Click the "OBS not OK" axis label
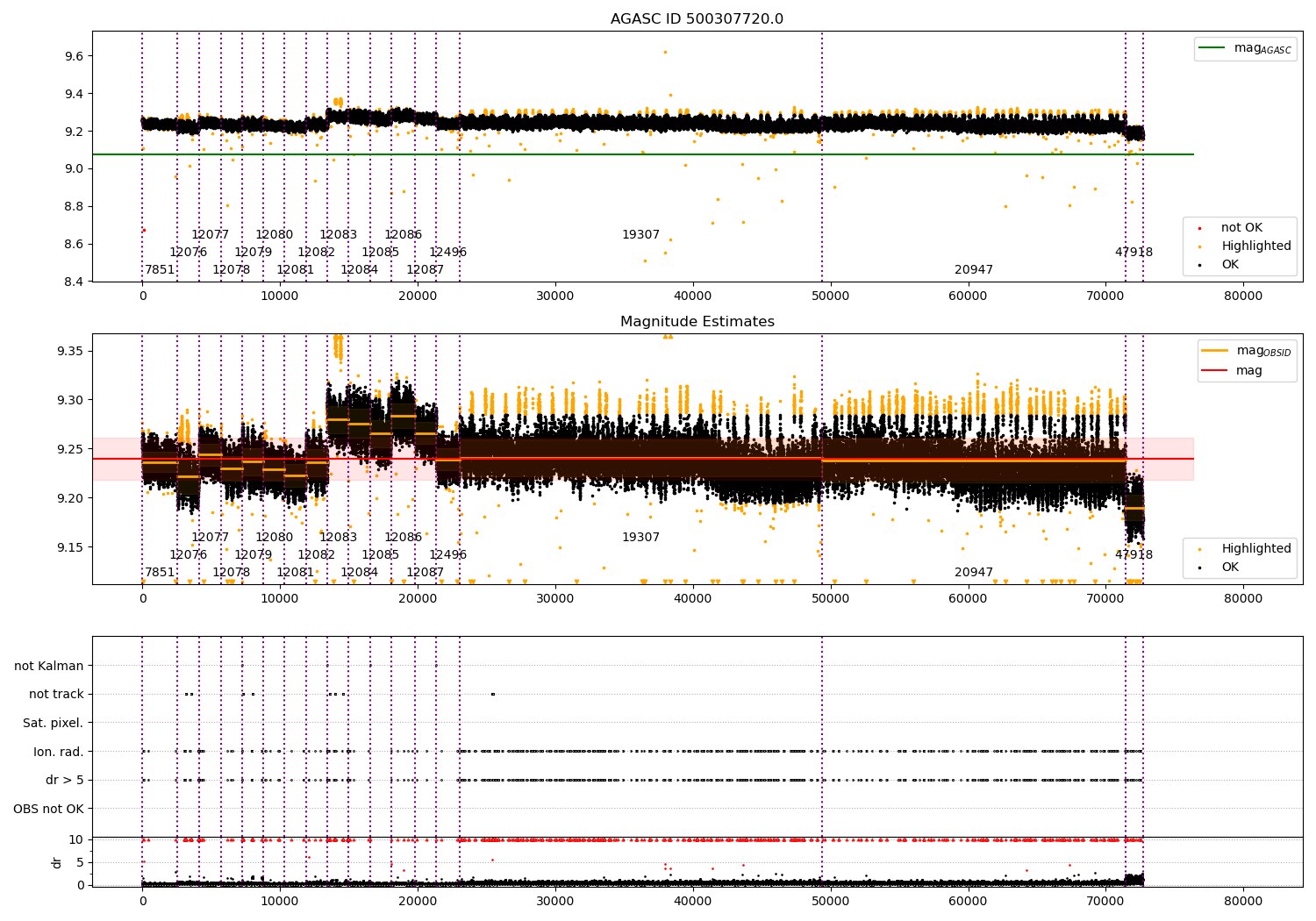The height and width of the screenshot is (921, 1316). pyautogui.click(x=49, y=809)
